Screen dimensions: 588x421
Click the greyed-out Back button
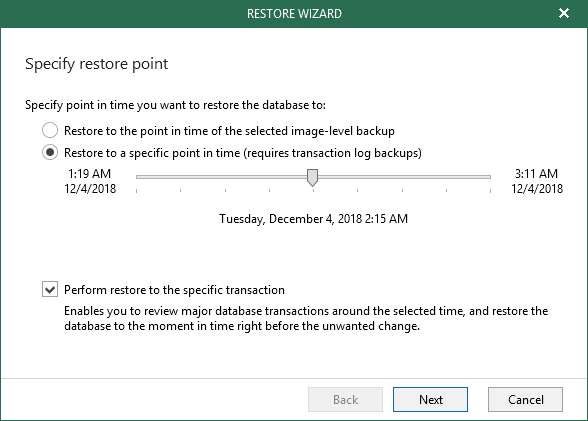tap(345, 400)
